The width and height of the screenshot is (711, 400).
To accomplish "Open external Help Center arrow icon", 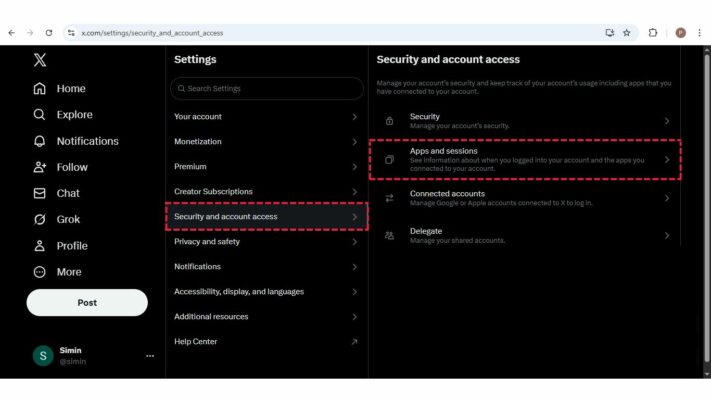I will (355, 341).
